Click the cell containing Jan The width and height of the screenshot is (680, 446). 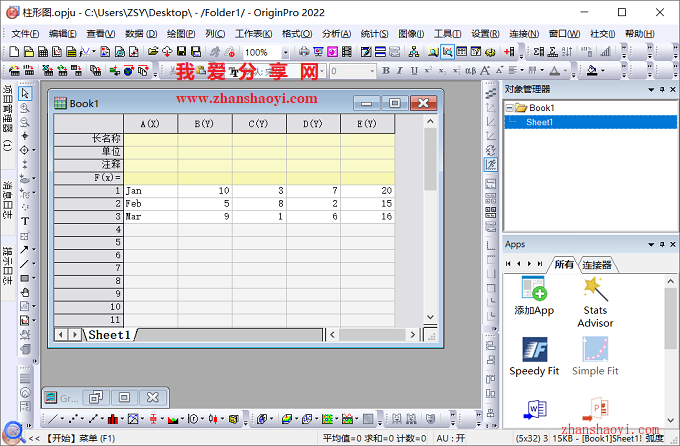click(x=150, y=191)
